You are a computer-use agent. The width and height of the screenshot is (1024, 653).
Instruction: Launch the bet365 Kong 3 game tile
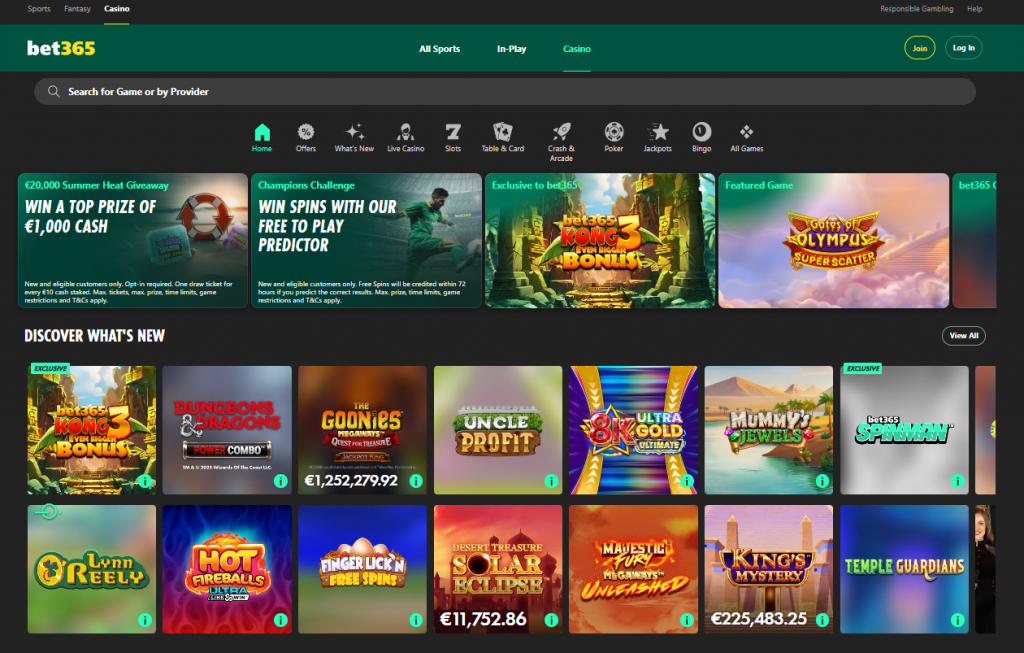click(91, 430)
